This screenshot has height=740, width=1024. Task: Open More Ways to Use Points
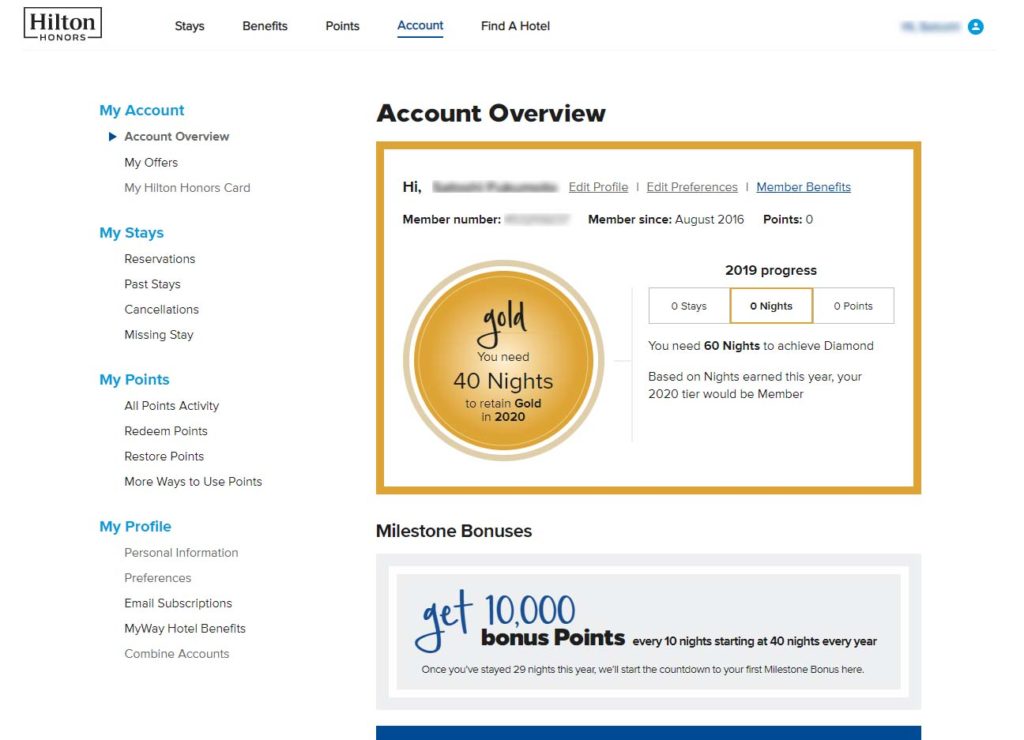point(193,482)
